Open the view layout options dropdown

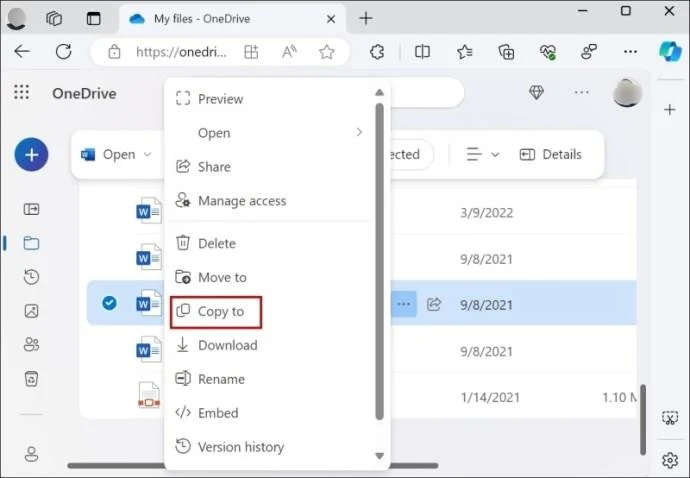[x=482, y=154]
